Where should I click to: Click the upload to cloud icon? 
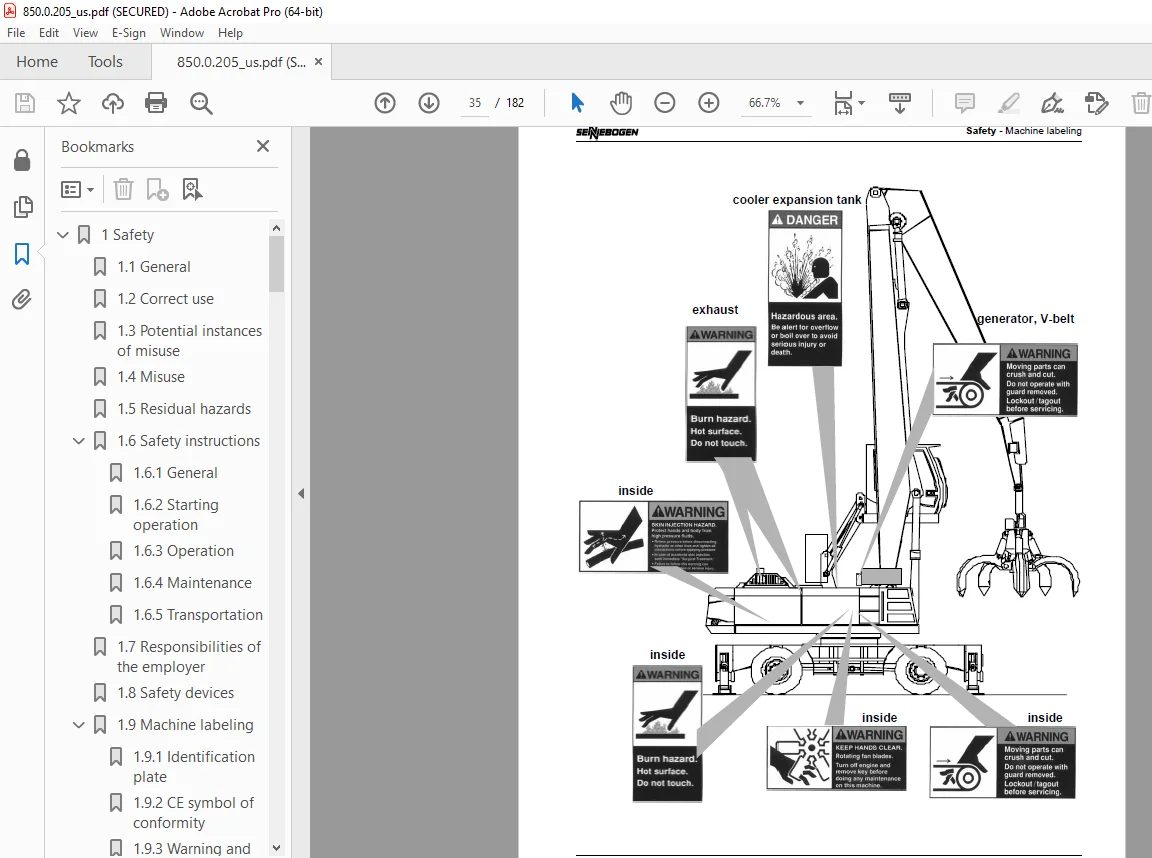pyautogui.click(x=112, y=103)
